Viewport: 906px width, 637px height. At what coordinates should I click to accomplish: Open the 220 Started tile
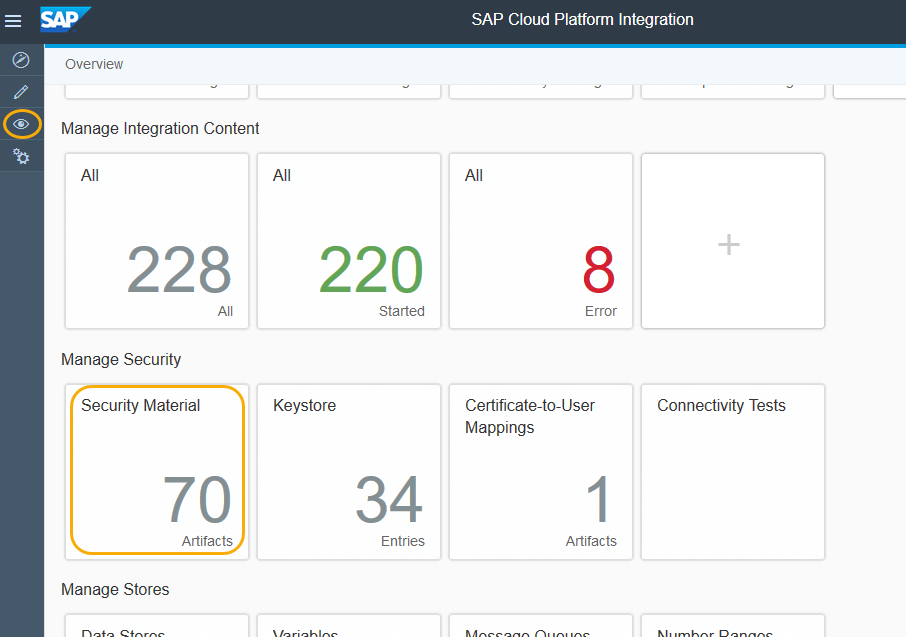click(349, 241)
